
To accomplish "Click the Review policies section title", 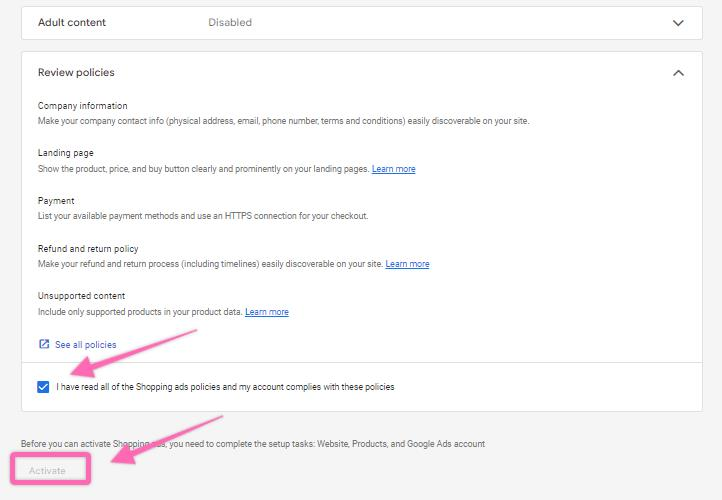I will [x=76, y=73].
